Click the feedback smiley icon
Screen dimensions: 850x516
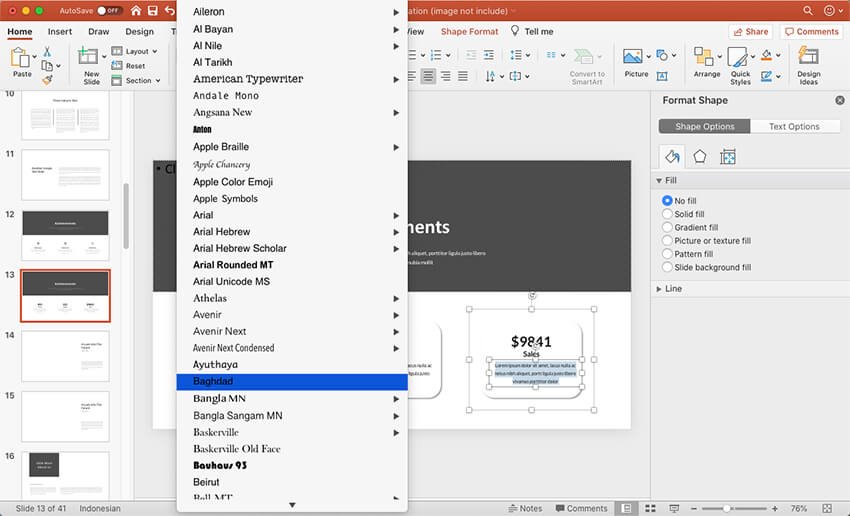(x=829, y=10)
